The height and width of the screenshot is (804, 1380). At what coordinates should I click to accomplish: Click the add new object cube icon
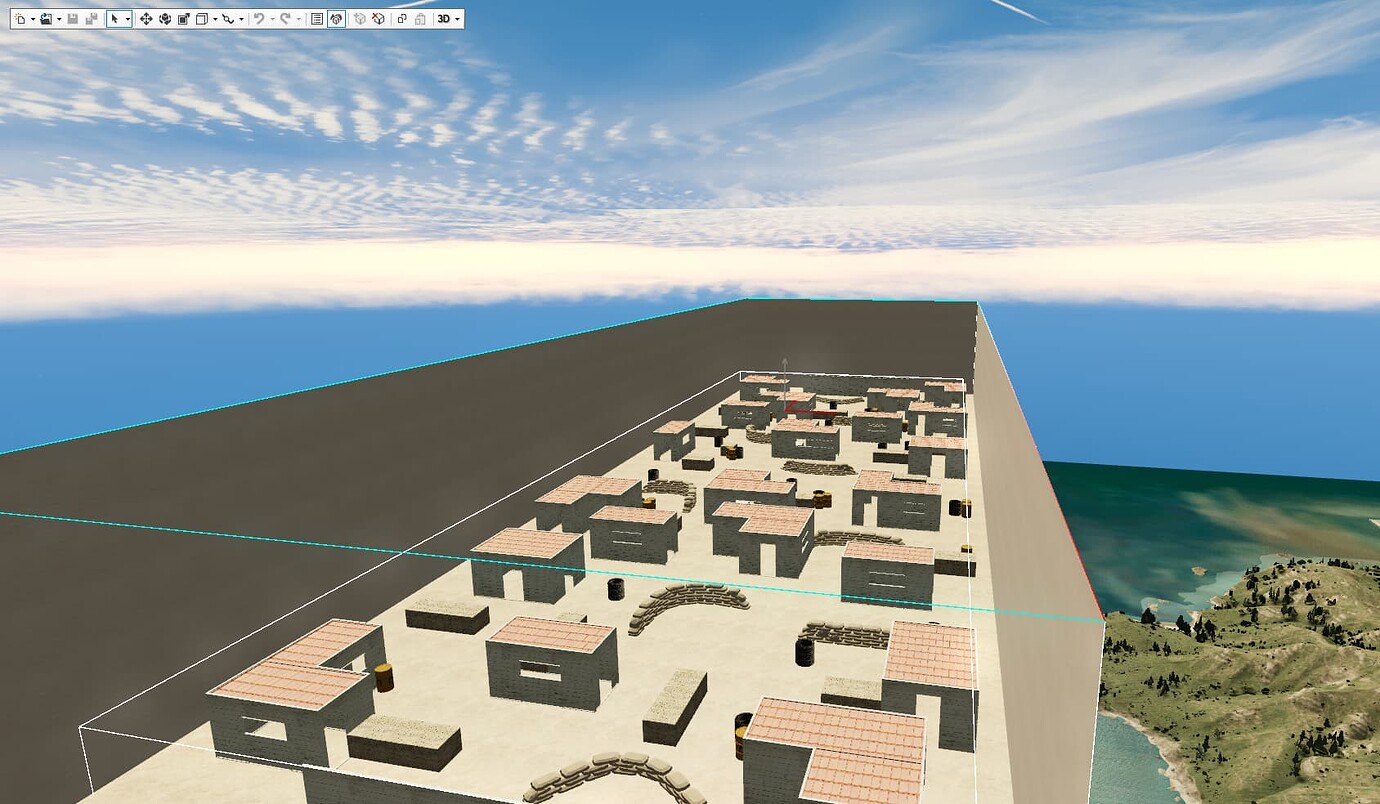360,19
